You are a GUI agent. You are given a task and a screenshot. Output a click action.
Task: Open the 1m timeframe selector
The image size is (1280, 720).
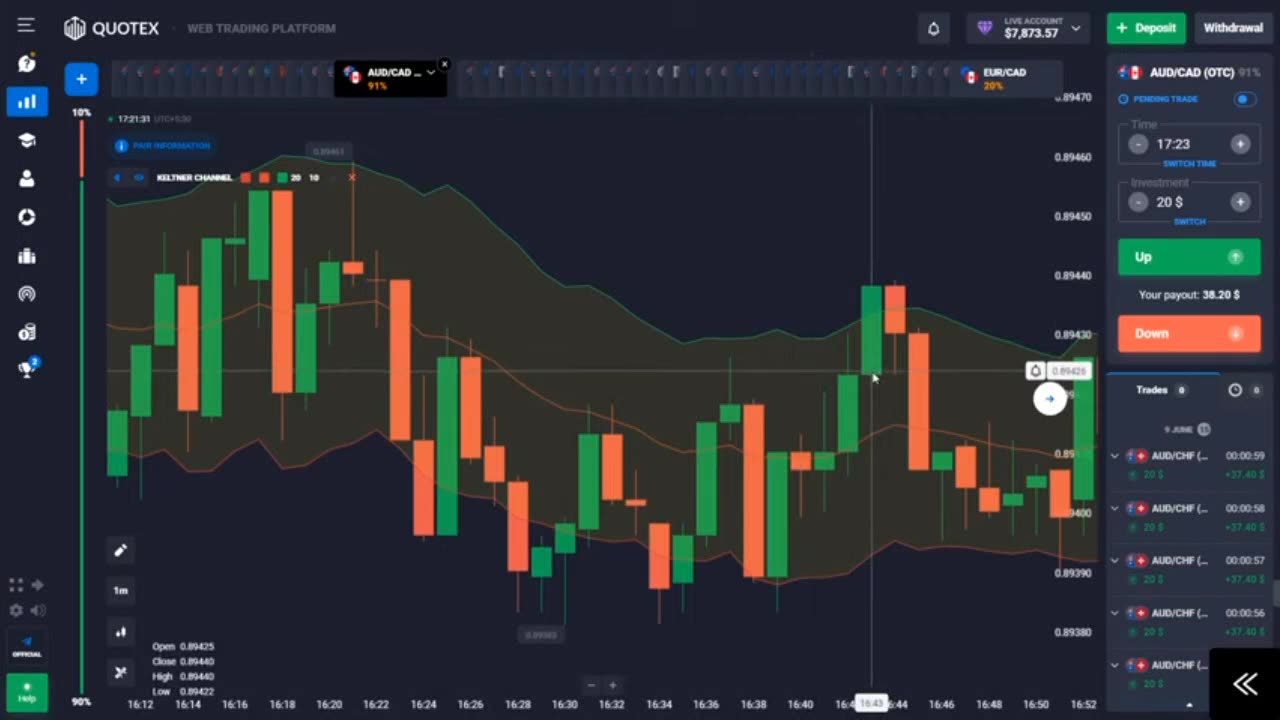pos(121,591)
